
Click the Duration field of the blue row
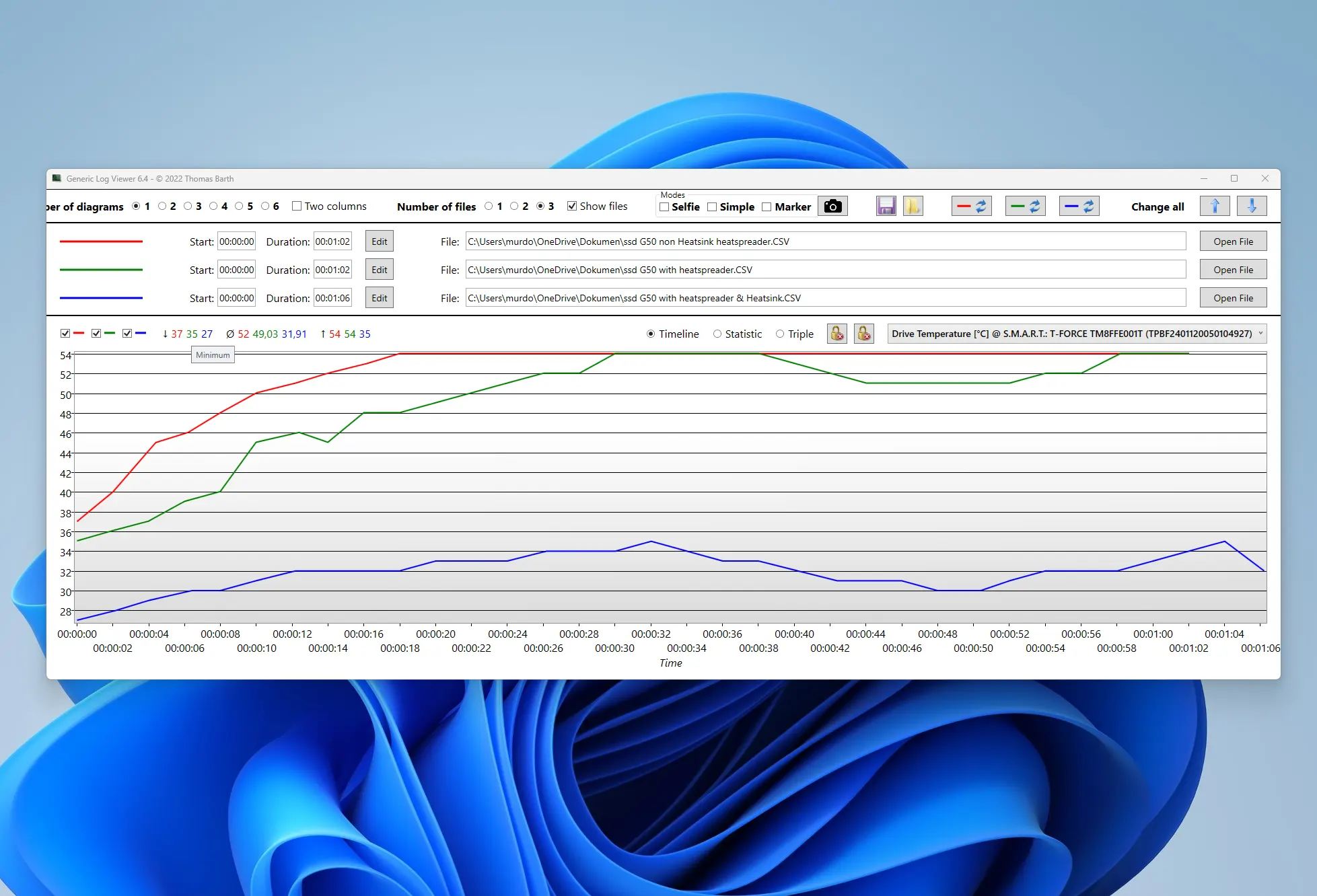[x=332, y=298]
